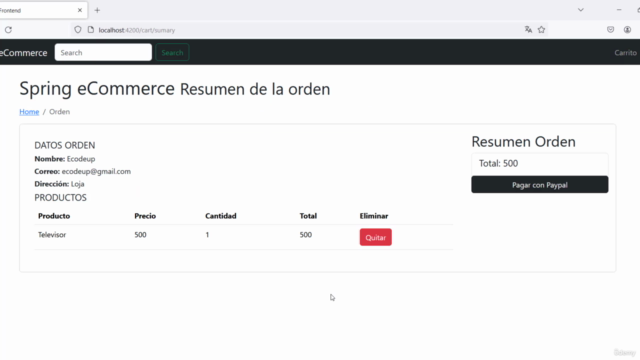The width and height of the screenshot is (640, 360).
Task: Click the address bar URL localhost:4200/cart/sumary
Action: click(x=137, y=30)
